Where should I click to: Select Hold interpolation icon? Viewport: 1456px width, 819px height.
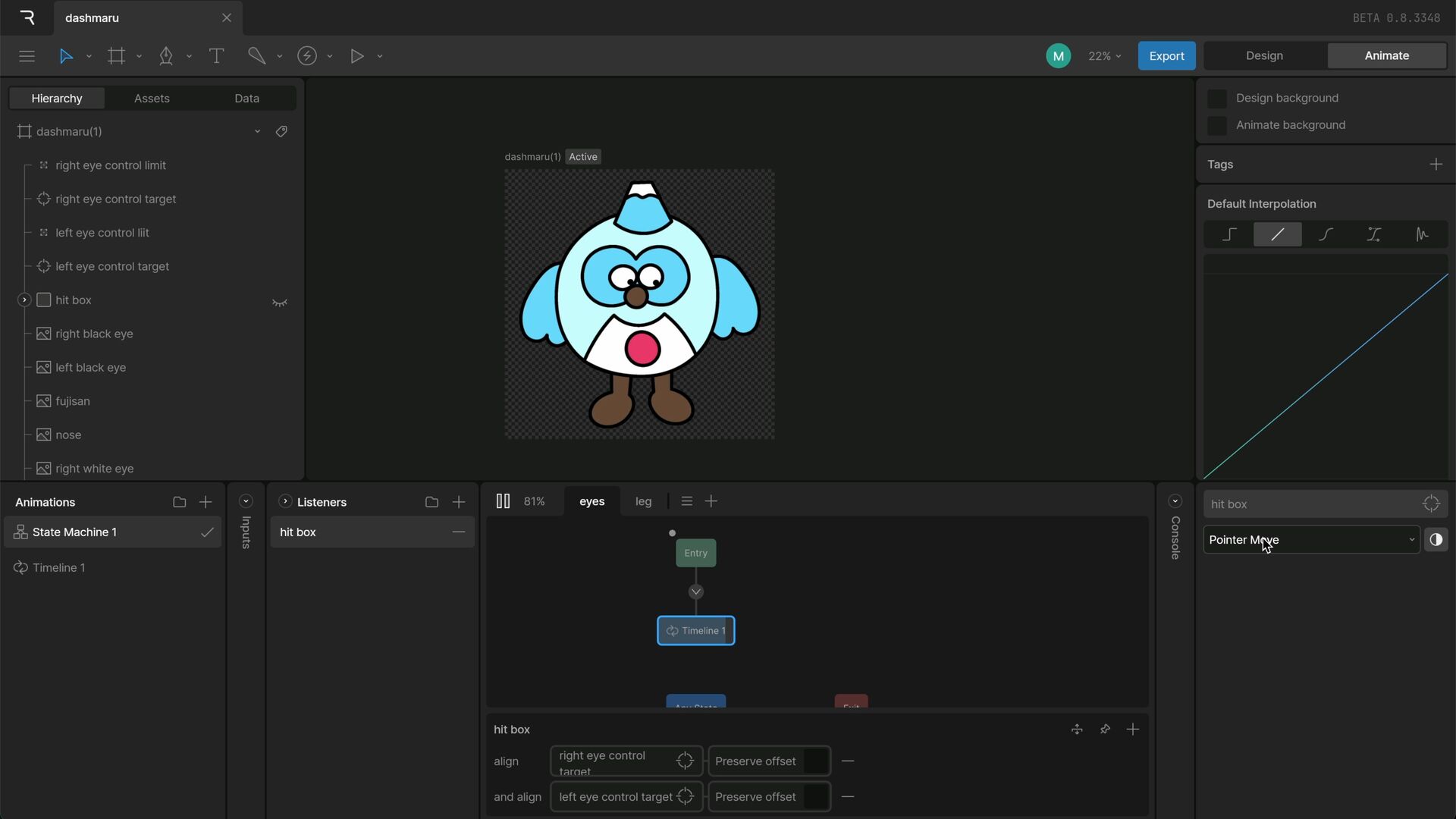click(1229, 235)
